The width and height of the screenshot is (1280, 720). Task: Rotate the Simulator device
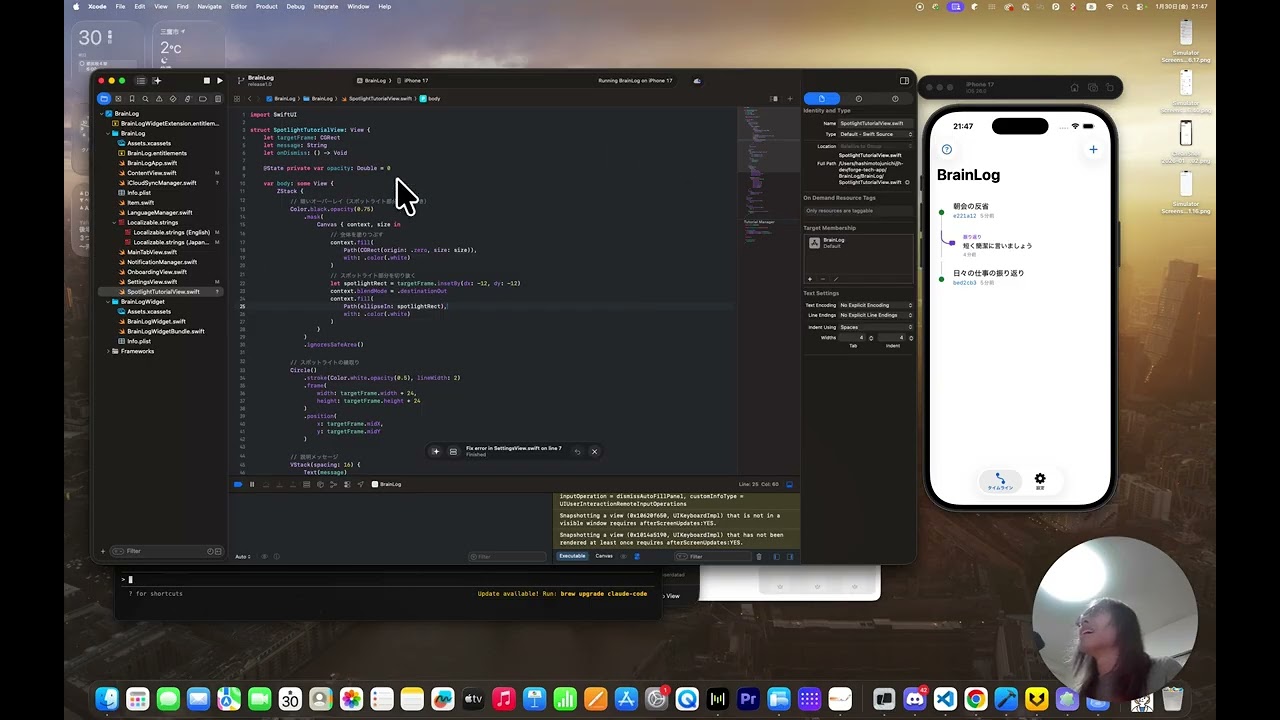(1110, 88)
